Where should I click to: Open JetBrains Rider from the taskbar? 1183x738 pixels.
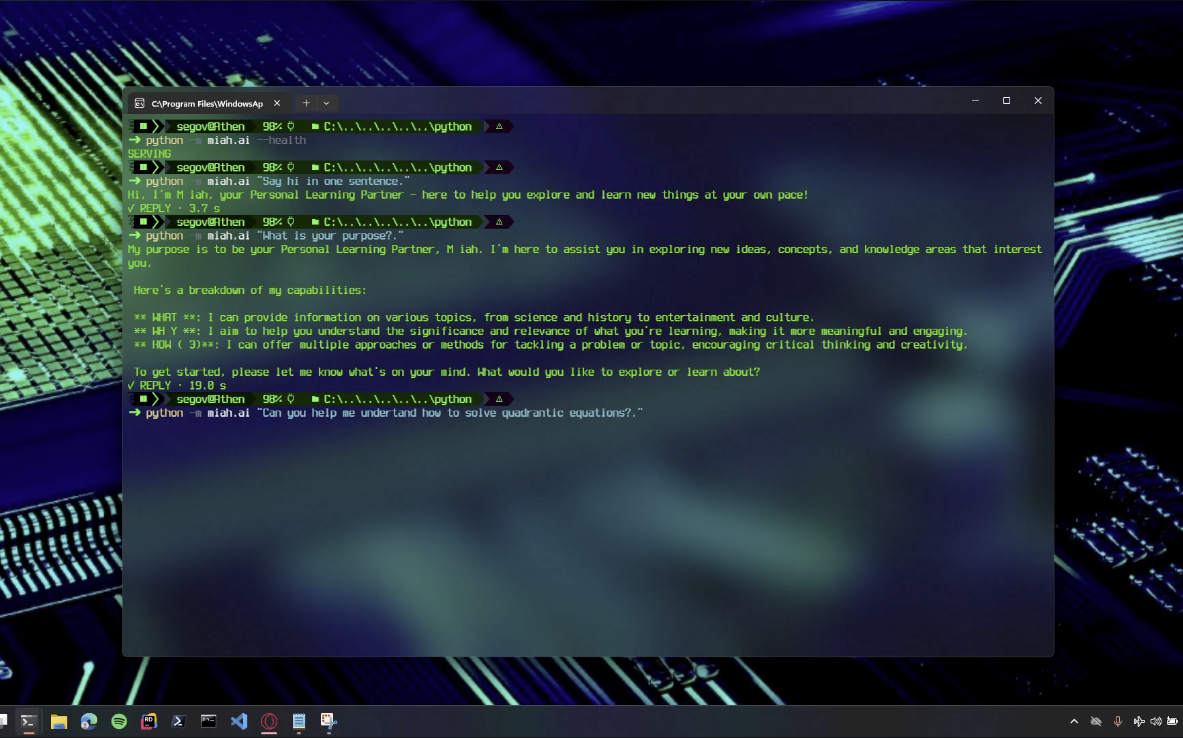(x=149, y=721)
